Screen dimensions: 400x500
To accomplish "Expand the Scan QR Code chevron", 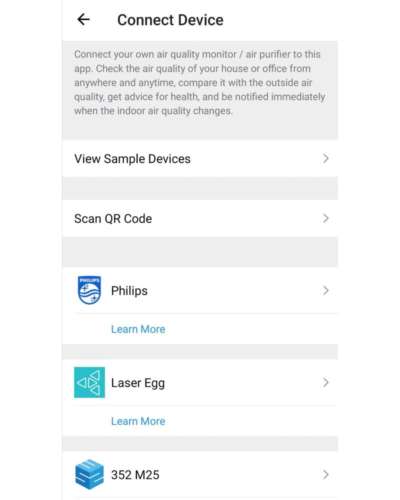I will [x=326, y=218].
